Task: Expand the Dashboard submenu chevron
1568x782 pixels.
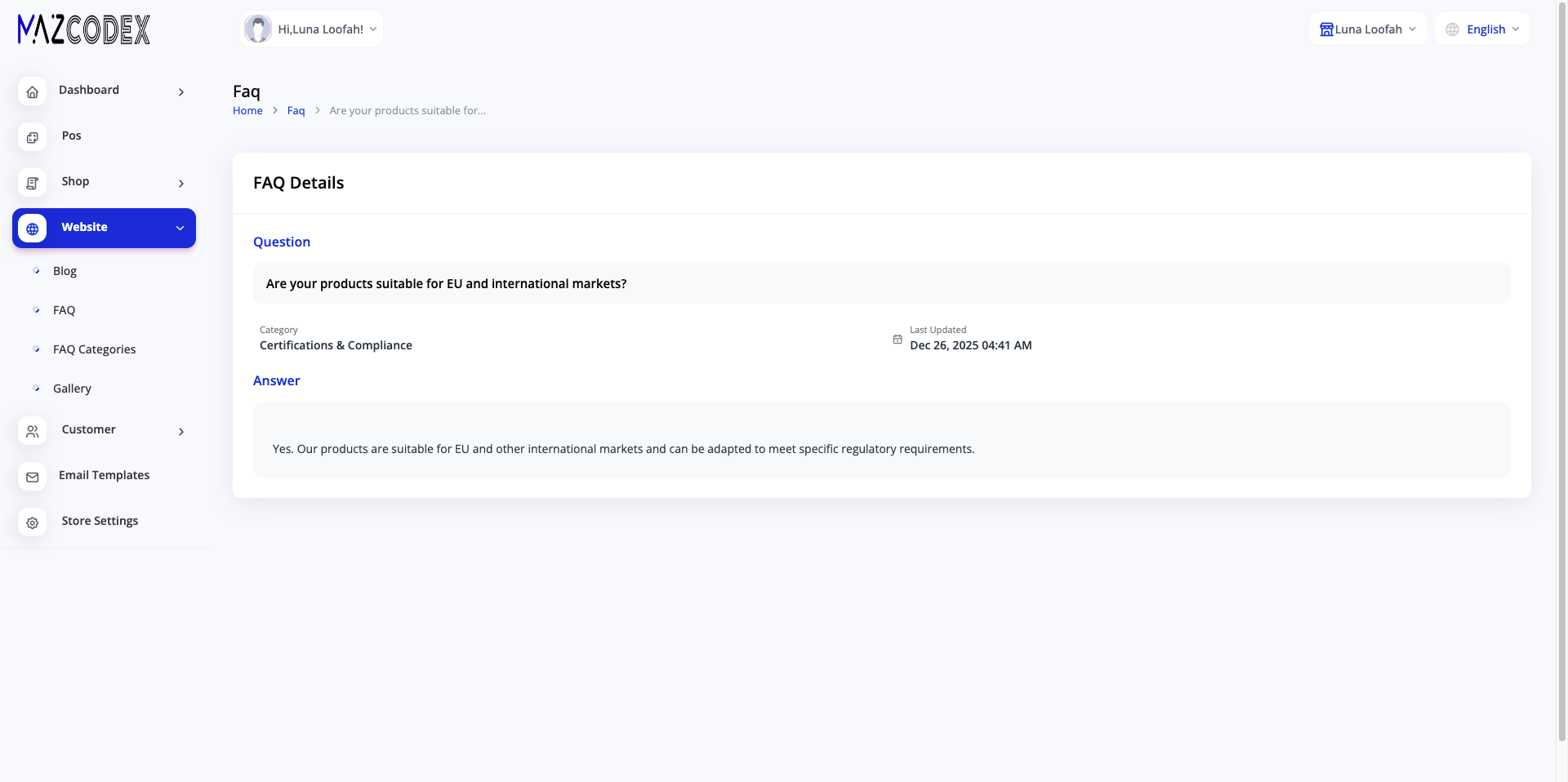Action: click(181, 92)
